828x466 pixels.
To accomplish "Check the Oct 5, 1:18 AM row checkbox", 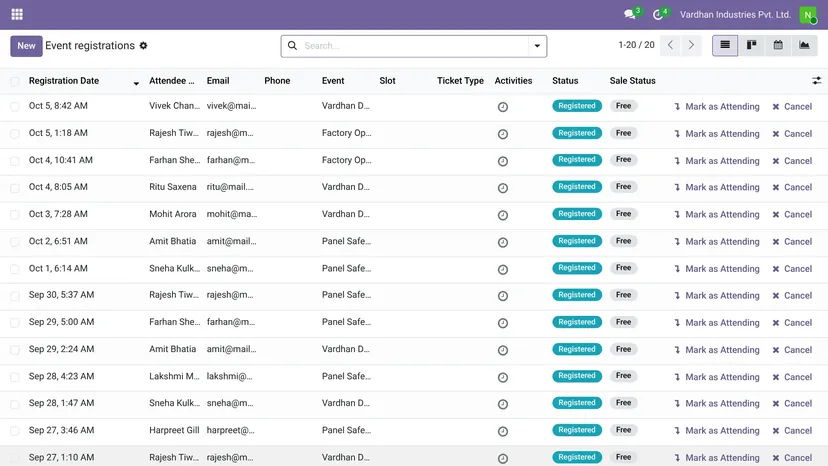I will coord(15,134).
